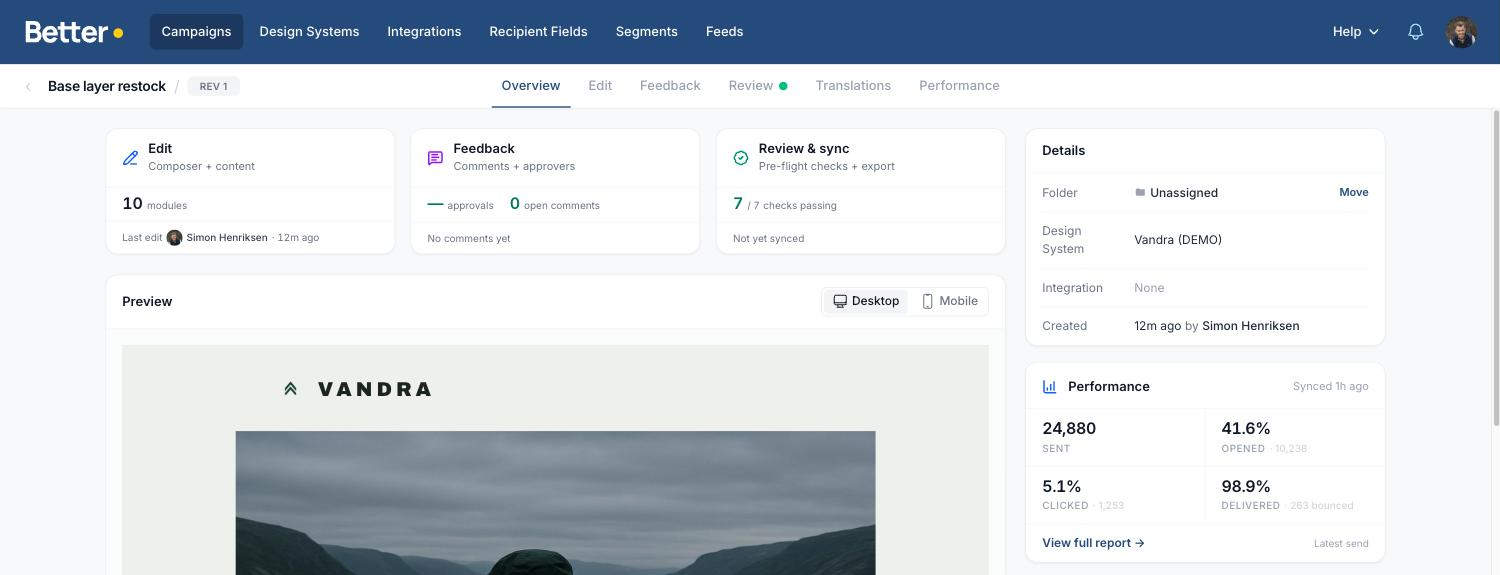Click View full report link
Image resolution: width=1500 pixels, height=575 pixels.
click(x=1093, y=543)
